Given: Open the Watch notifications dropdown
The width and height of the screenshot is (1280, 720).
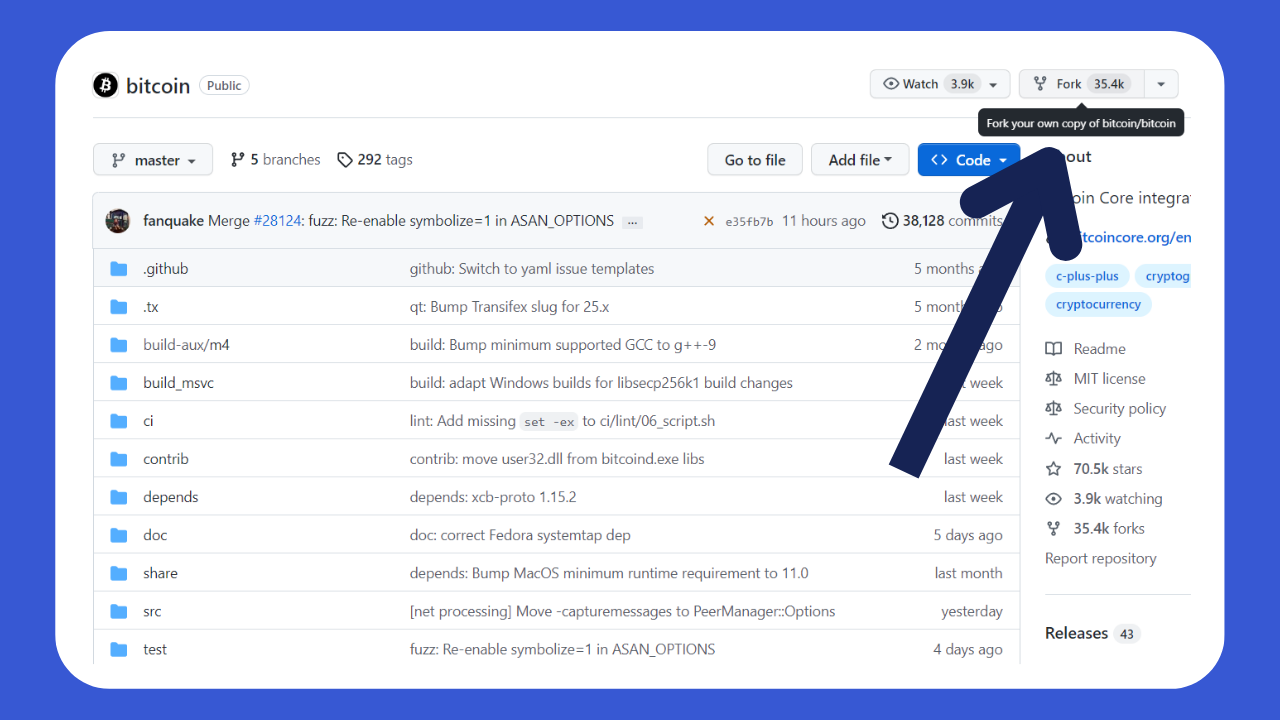Looking at the screenshot, I should (x=940, y=84).
